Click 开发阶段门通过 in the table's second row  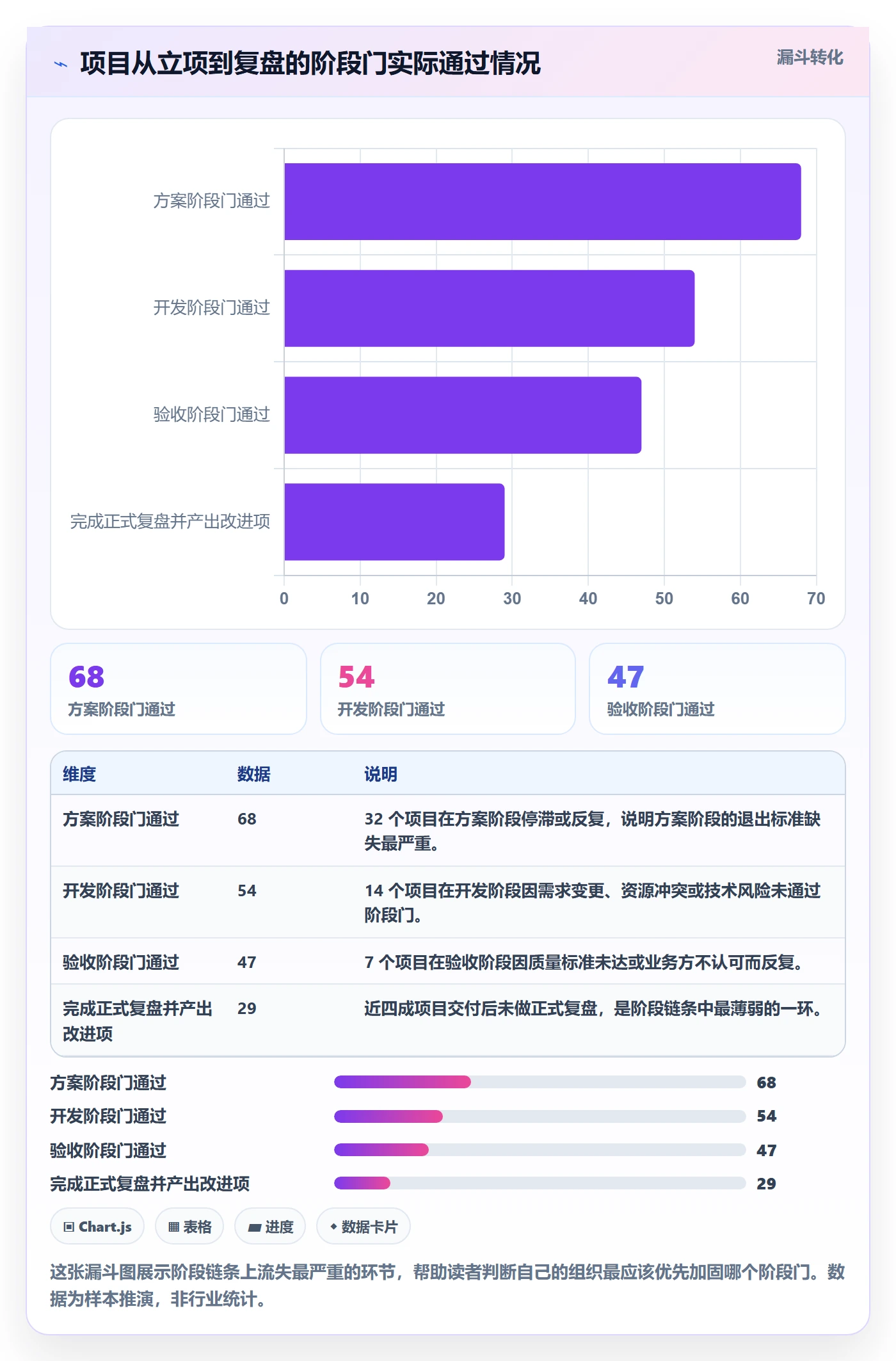[x=121, y=890]
